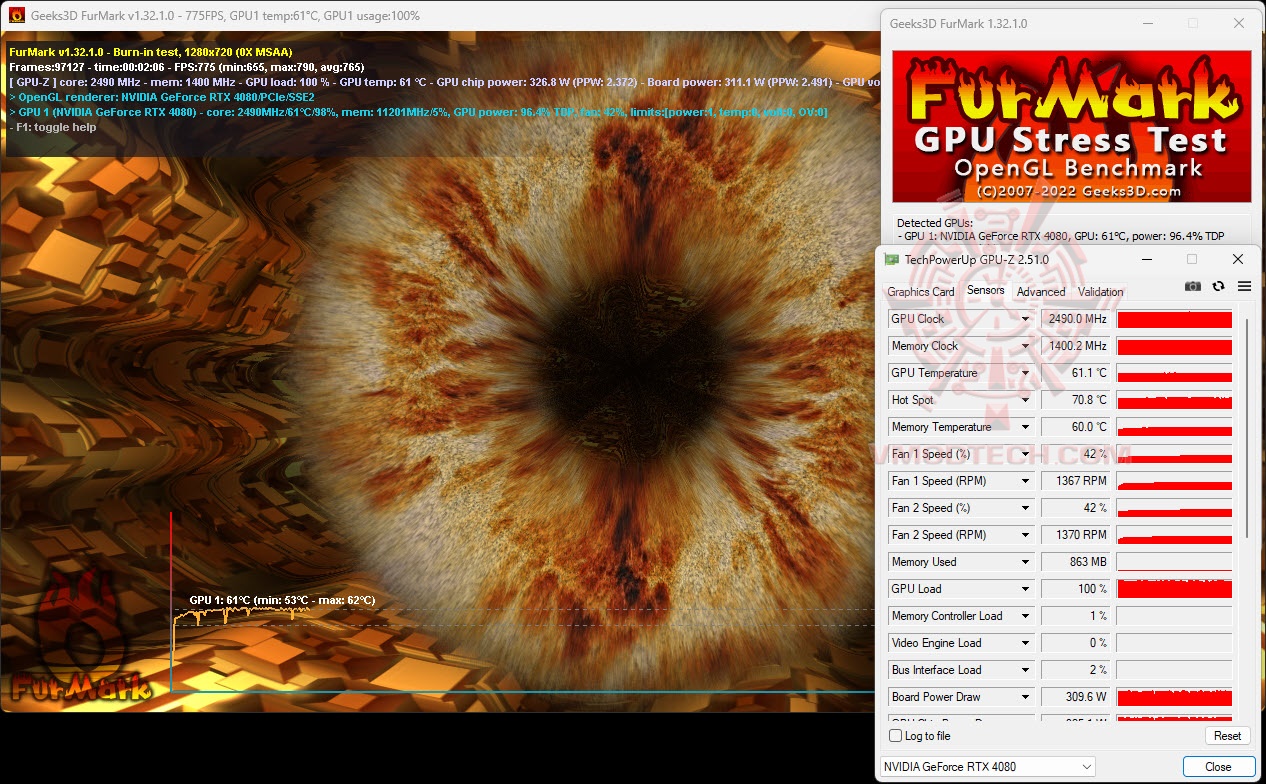Open the Hot Spot sensor dropdown
Screen dimensions: 1266x784
pos(1025,400)
